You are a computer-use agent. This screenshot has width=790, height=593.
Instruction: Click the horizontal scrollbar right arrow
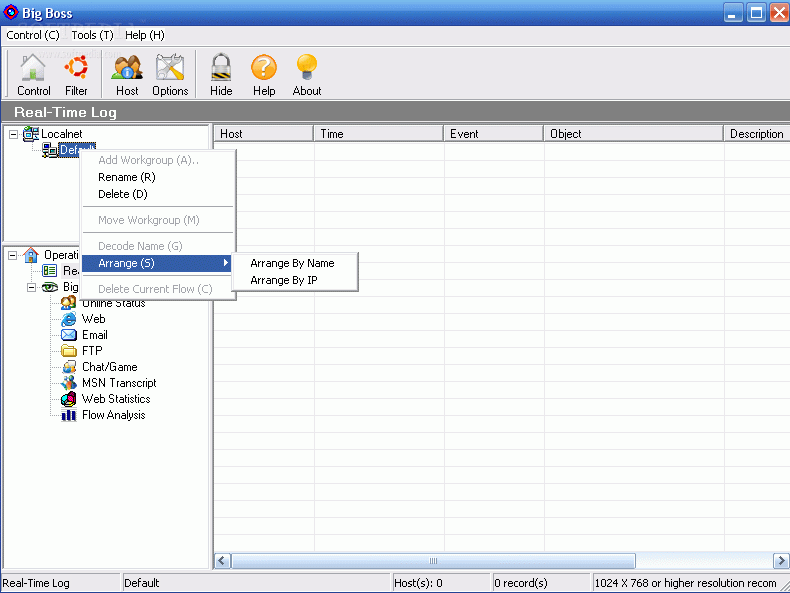click(x=781, y=561)
